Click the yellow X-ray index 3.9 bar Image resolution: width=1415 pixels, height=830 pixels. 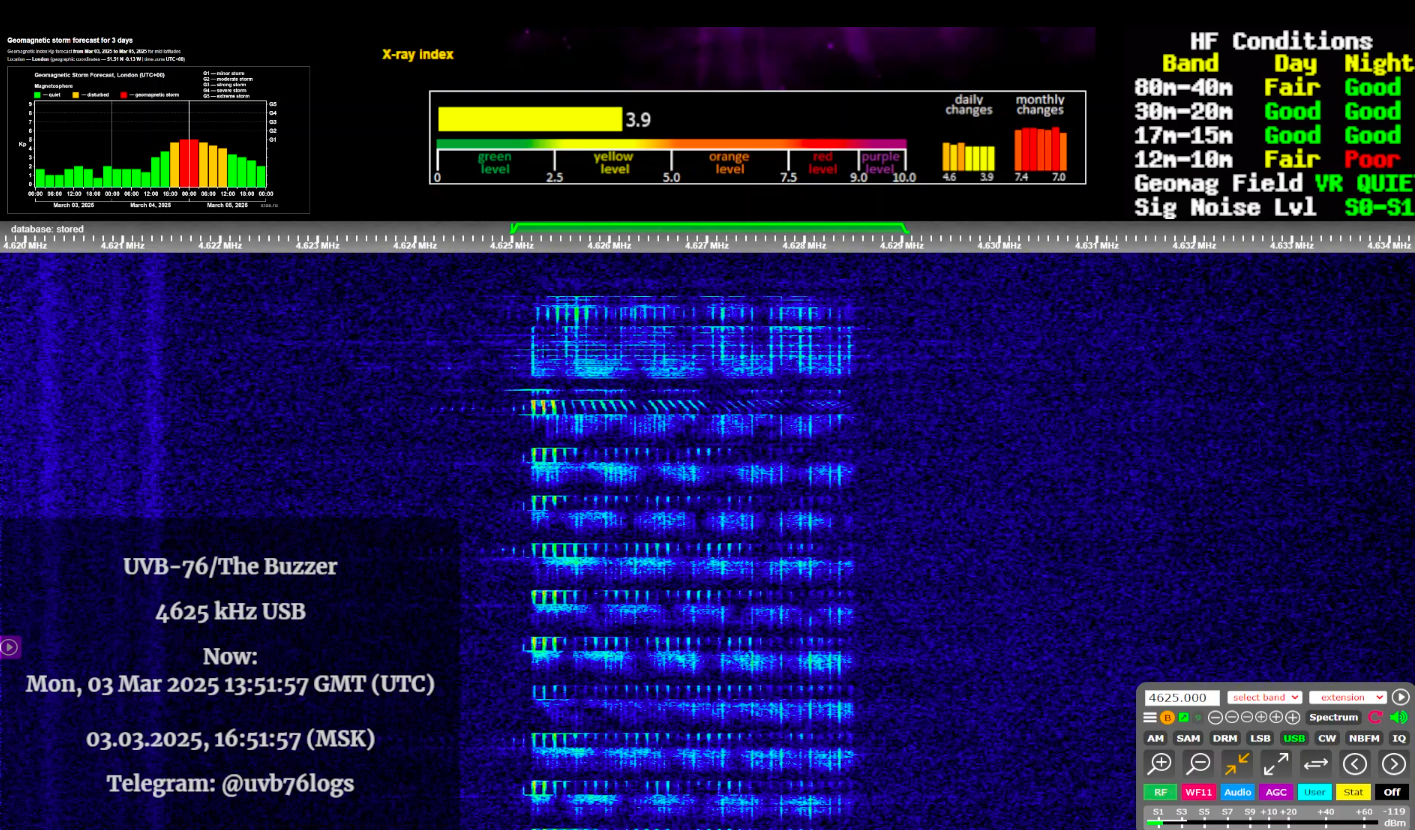pyautogui.click(x=530, y=119)
